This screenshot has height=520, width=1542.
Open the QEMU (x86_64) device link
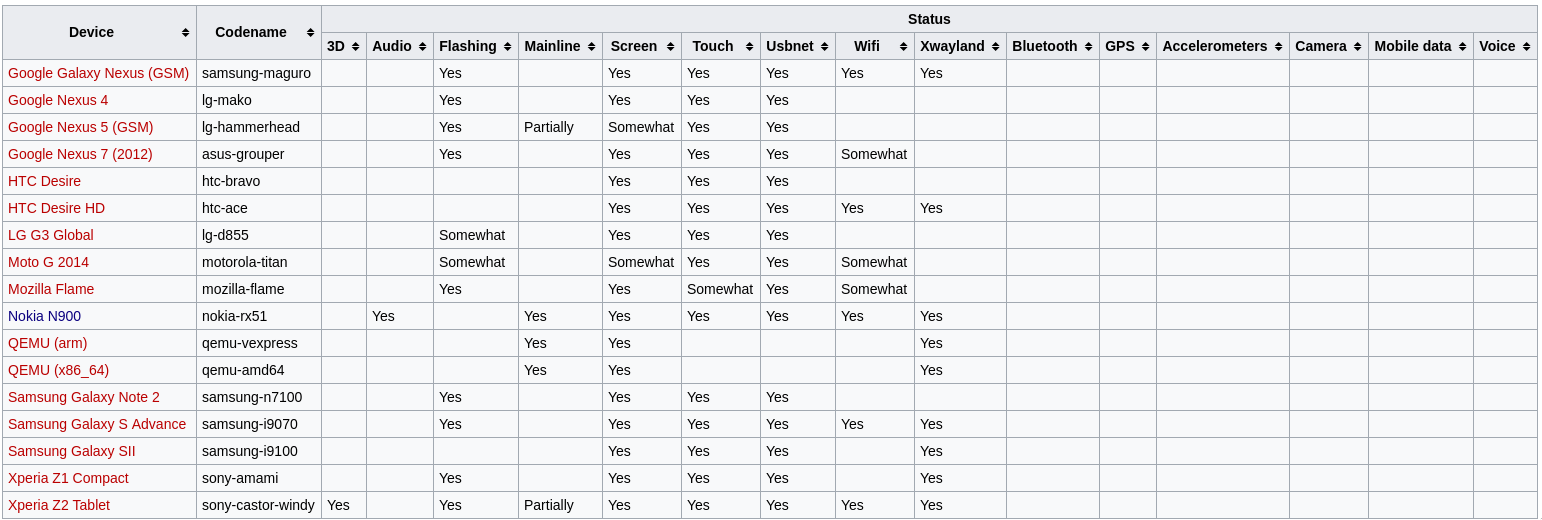click(x=59, y=370)
